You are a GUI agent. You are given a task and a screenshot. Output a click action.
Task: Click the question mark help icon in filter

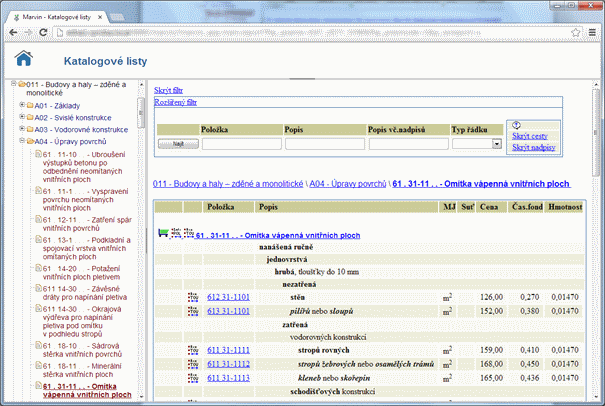click(516, 125)
